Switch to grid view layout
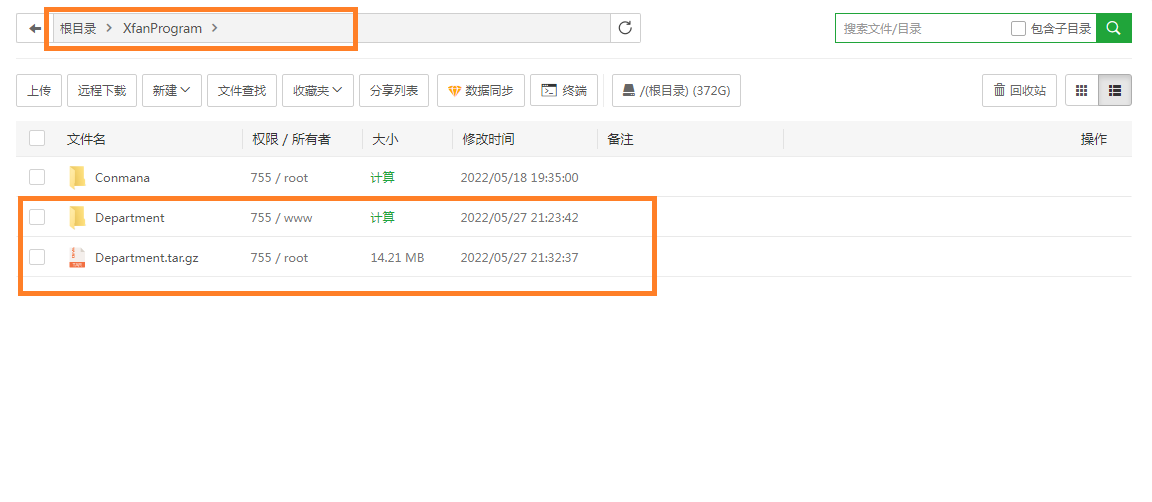 click(x=1081, y=90)
